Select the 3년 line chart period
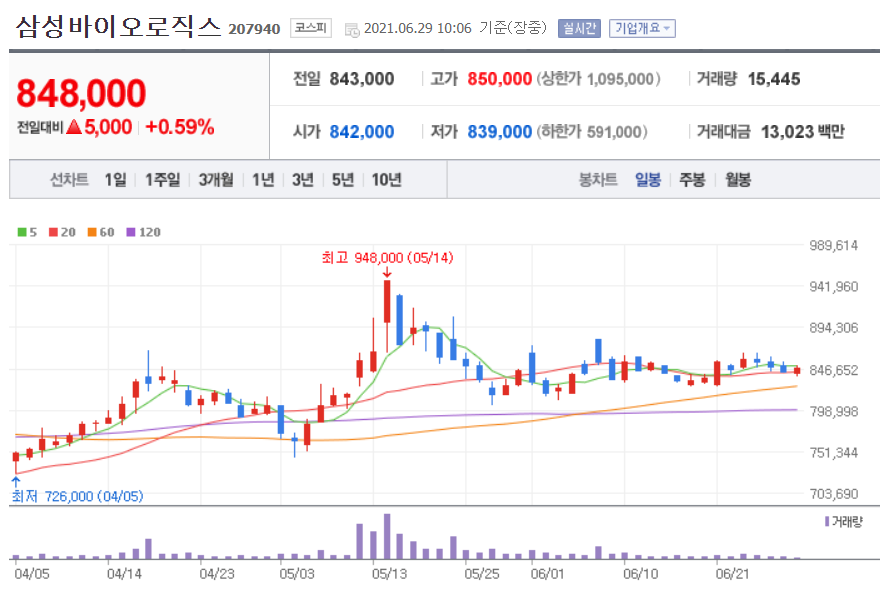This screenshot has width=880, height=600. 302,180
